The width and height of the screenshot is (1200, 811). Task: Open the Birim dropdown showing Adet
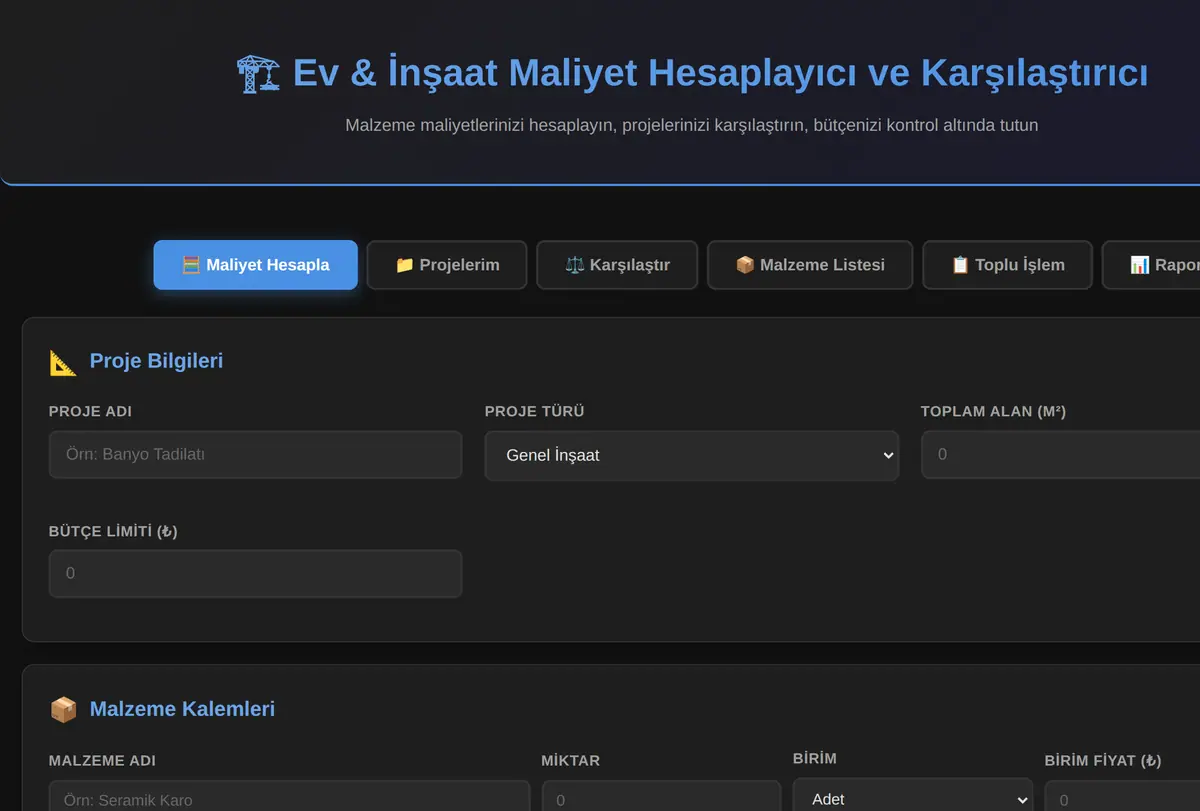tap(913, 796)
